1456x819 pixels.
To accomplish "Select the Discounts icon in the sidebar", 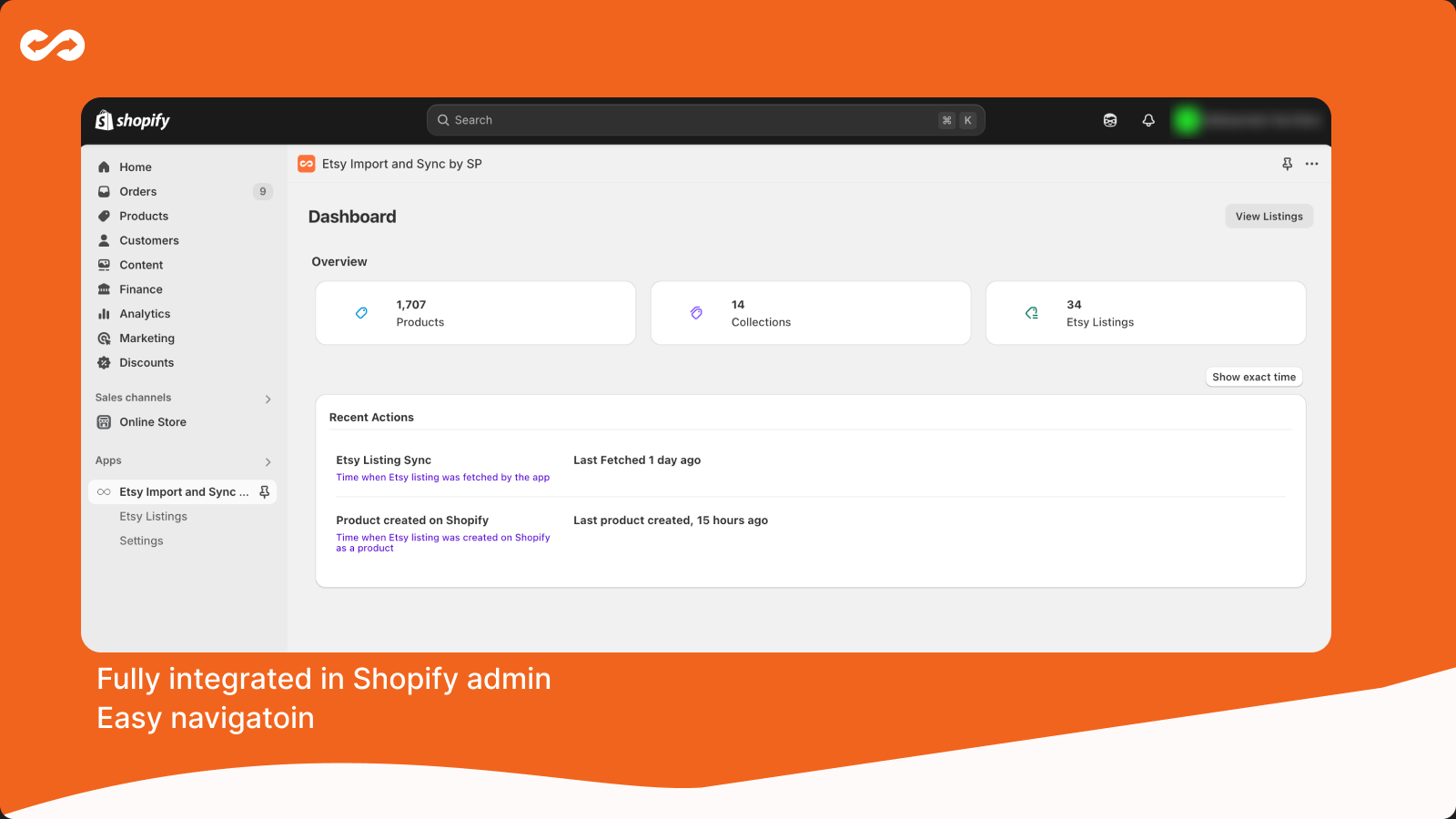I will (104, 362).
